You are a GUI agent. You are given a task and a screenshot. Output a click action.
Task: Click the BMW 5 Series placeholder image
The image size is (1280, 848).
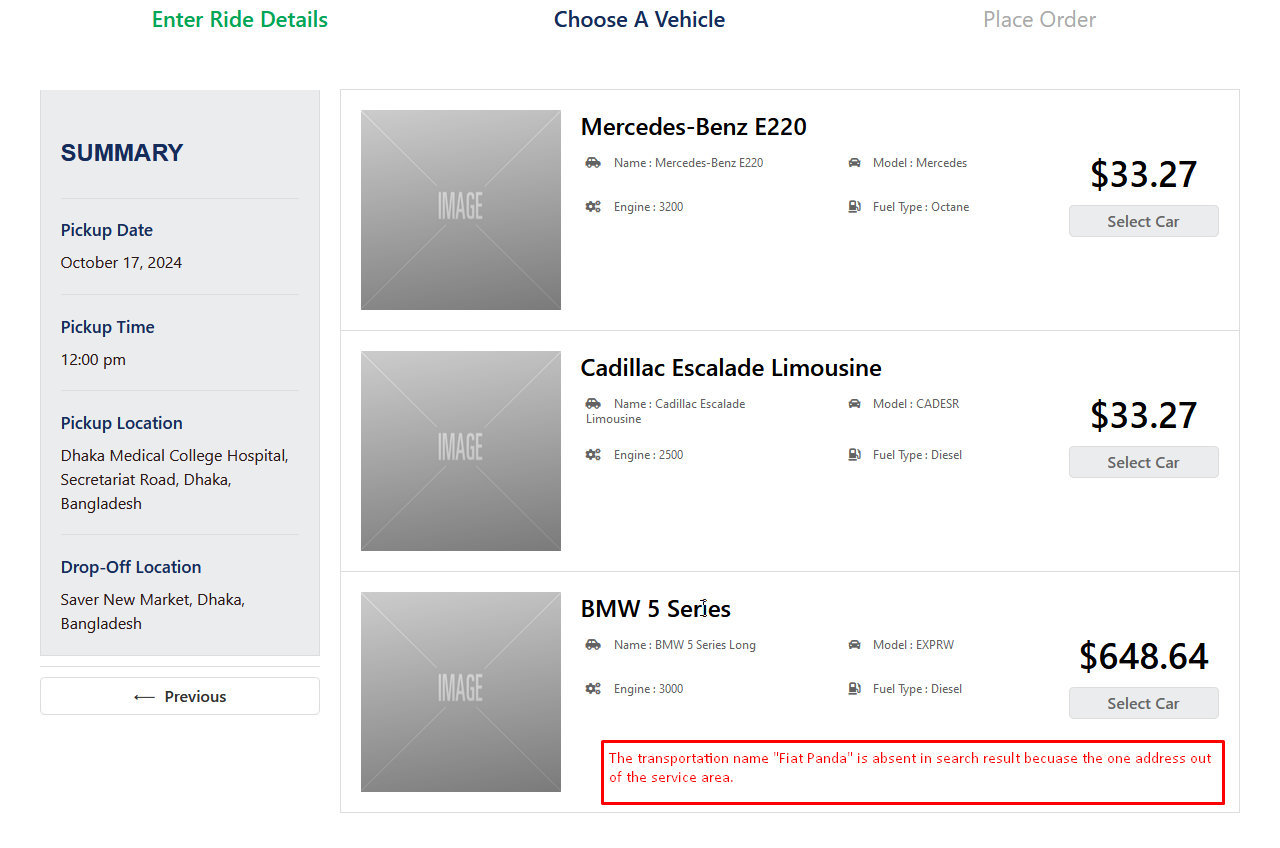click(x=461, y=692)
